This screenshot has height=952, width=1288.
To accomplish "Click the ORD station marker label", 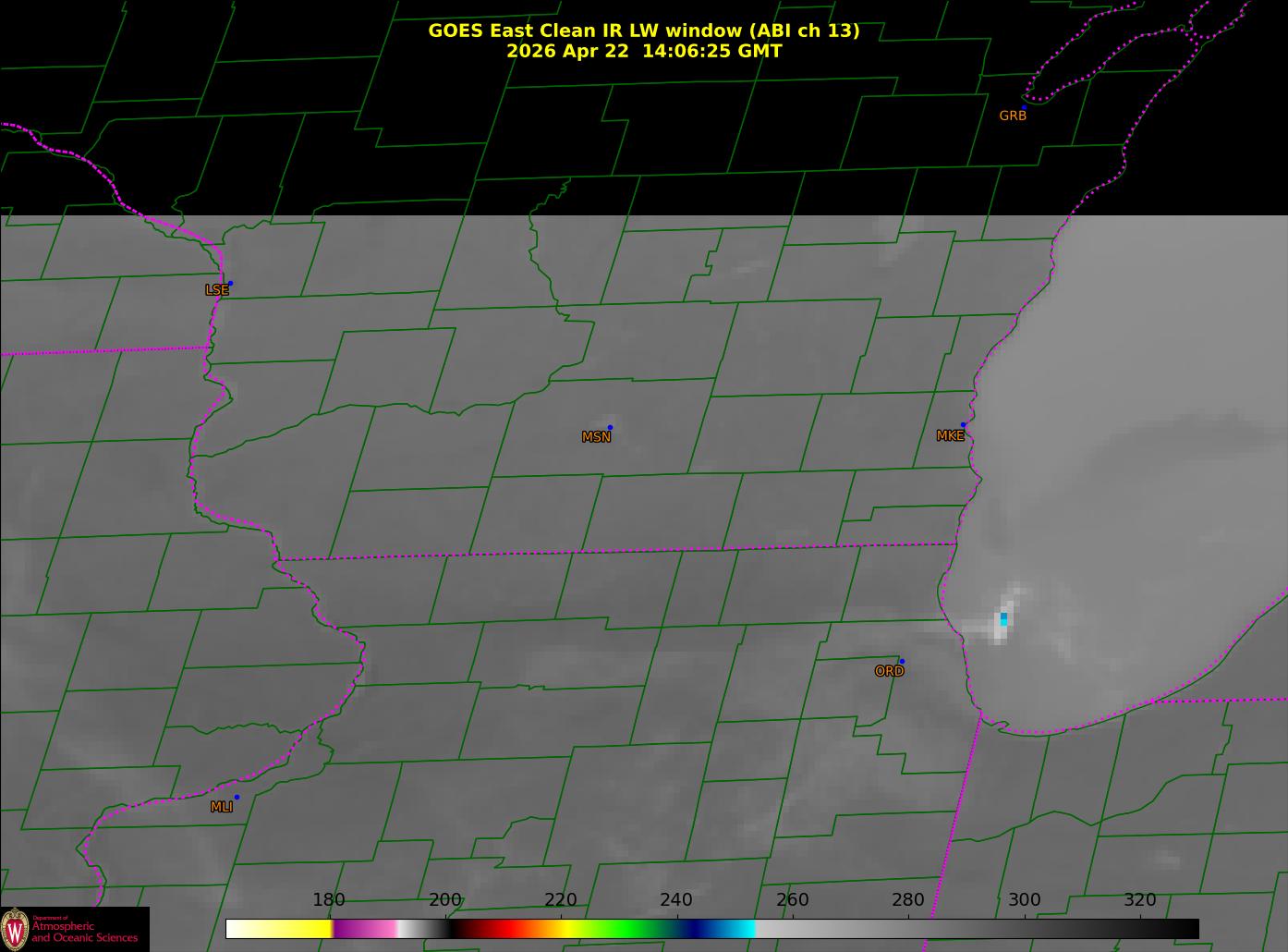I will click(889, 671).
